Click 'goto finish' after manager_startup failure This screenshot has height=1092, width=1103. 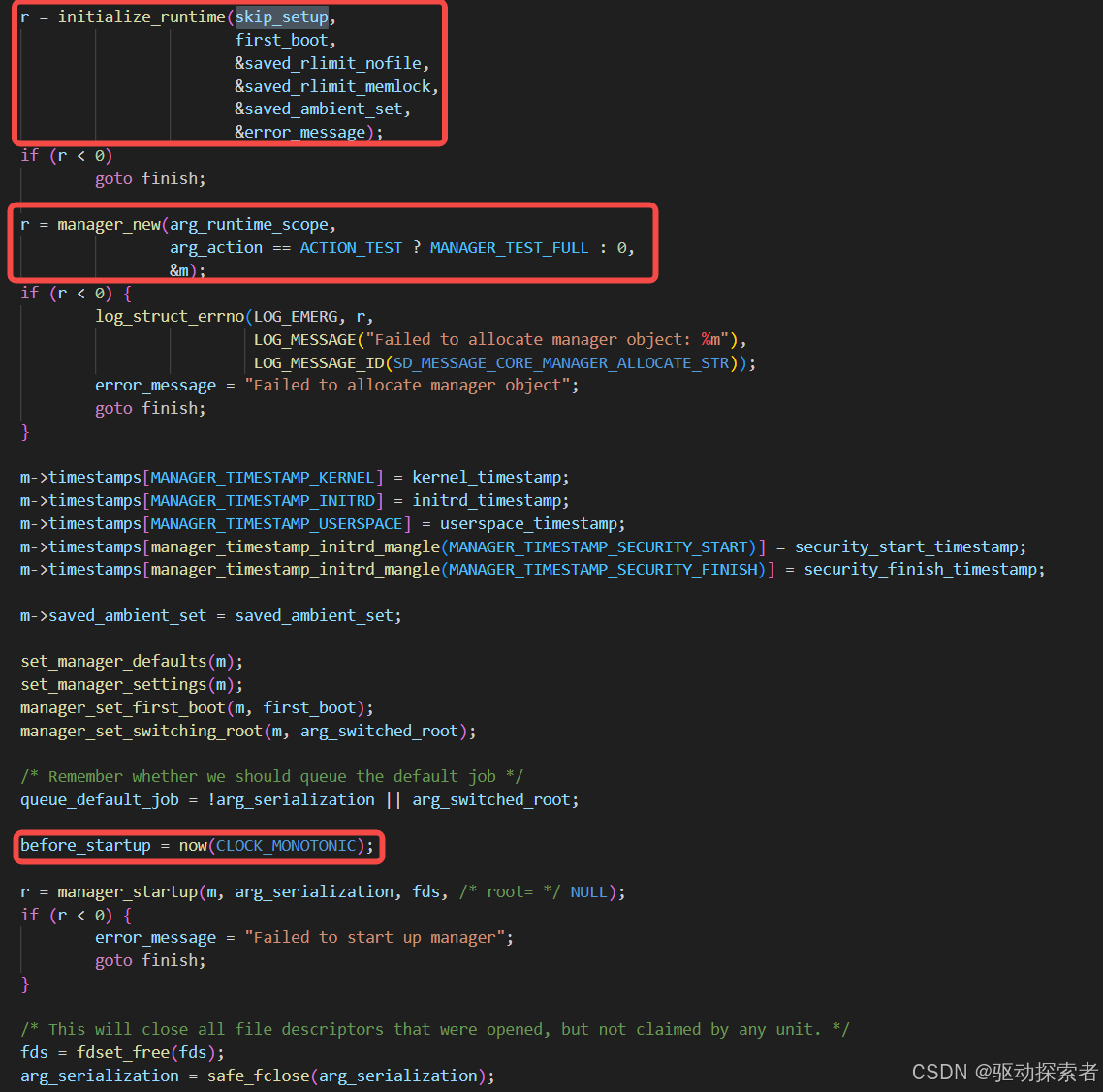tap(150, 961)
